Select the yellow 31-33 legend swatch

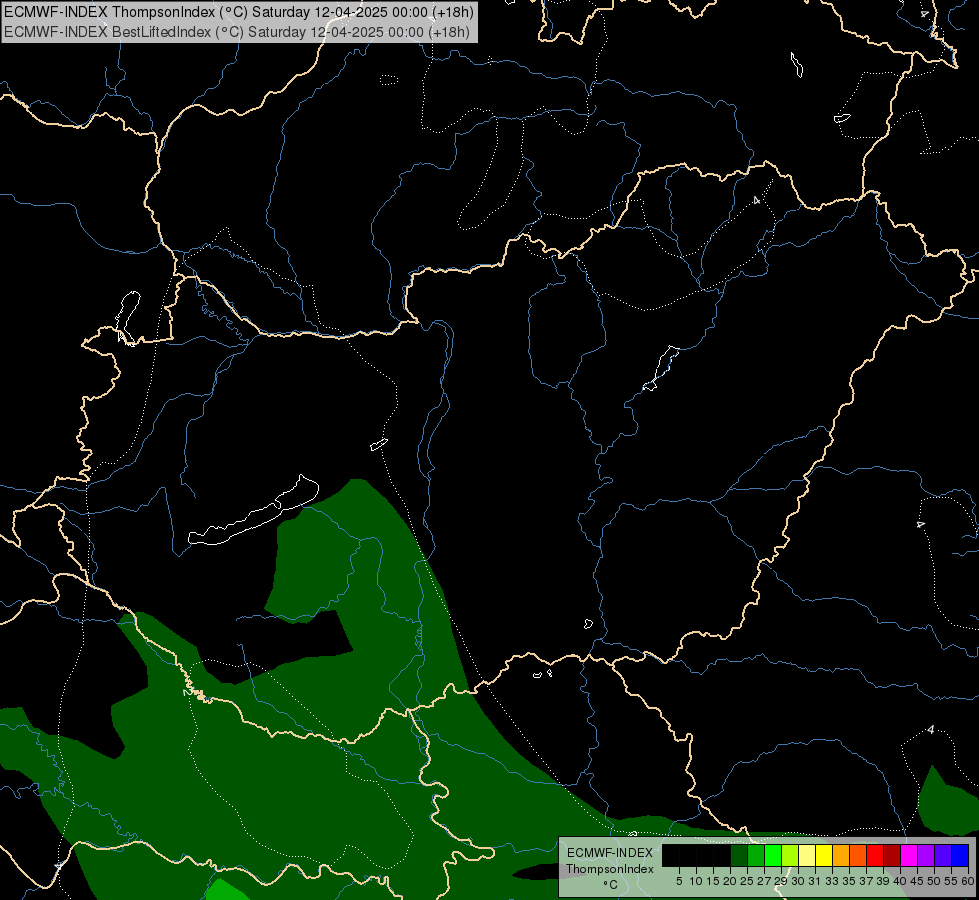pyautogui.click(x=824, y=855)
